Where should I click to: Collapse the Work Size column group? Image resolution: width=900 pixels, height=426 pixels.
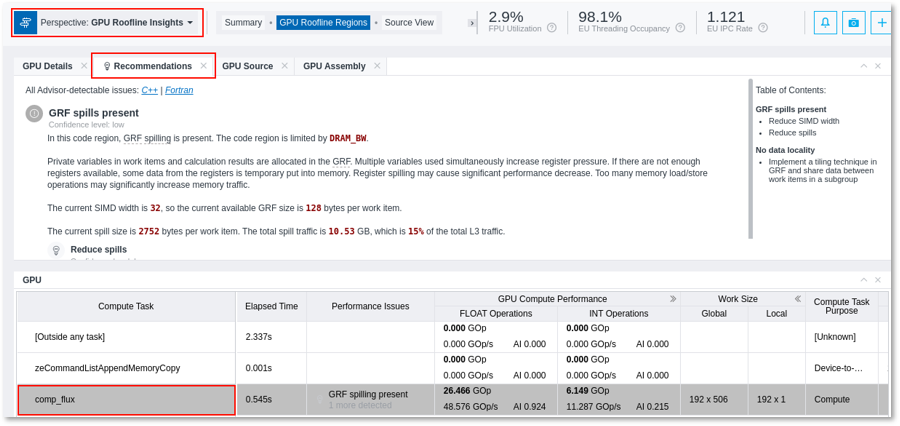[797, 299]
